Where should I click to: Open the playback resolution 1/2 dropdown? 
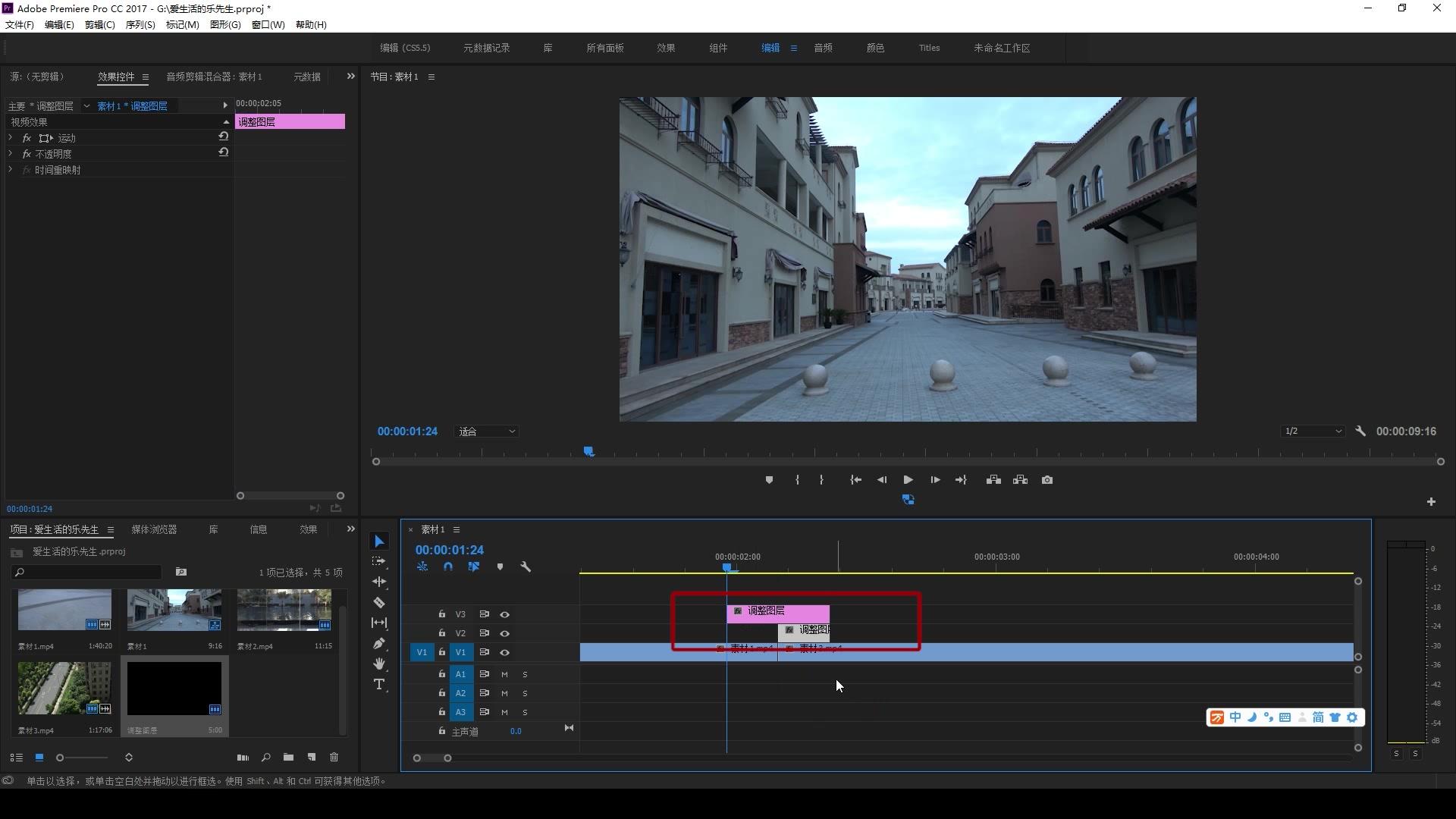(x=1313, y=431)
